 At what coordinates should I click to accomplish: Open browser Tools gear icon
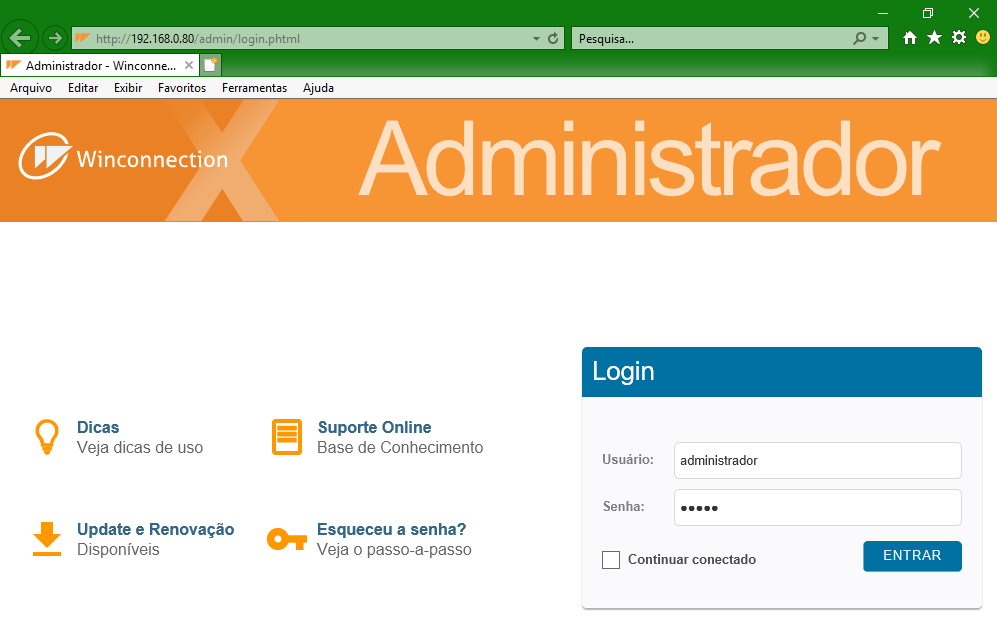pos(959,38)
